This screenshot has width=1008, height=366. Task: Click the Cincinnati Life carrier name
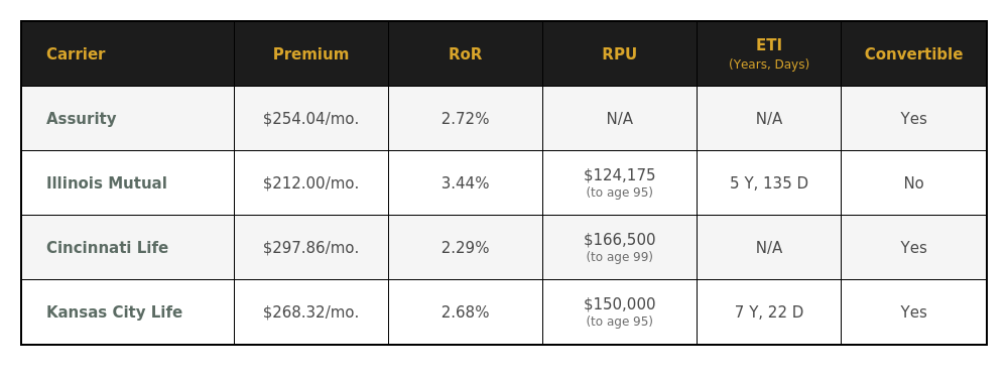107,248
